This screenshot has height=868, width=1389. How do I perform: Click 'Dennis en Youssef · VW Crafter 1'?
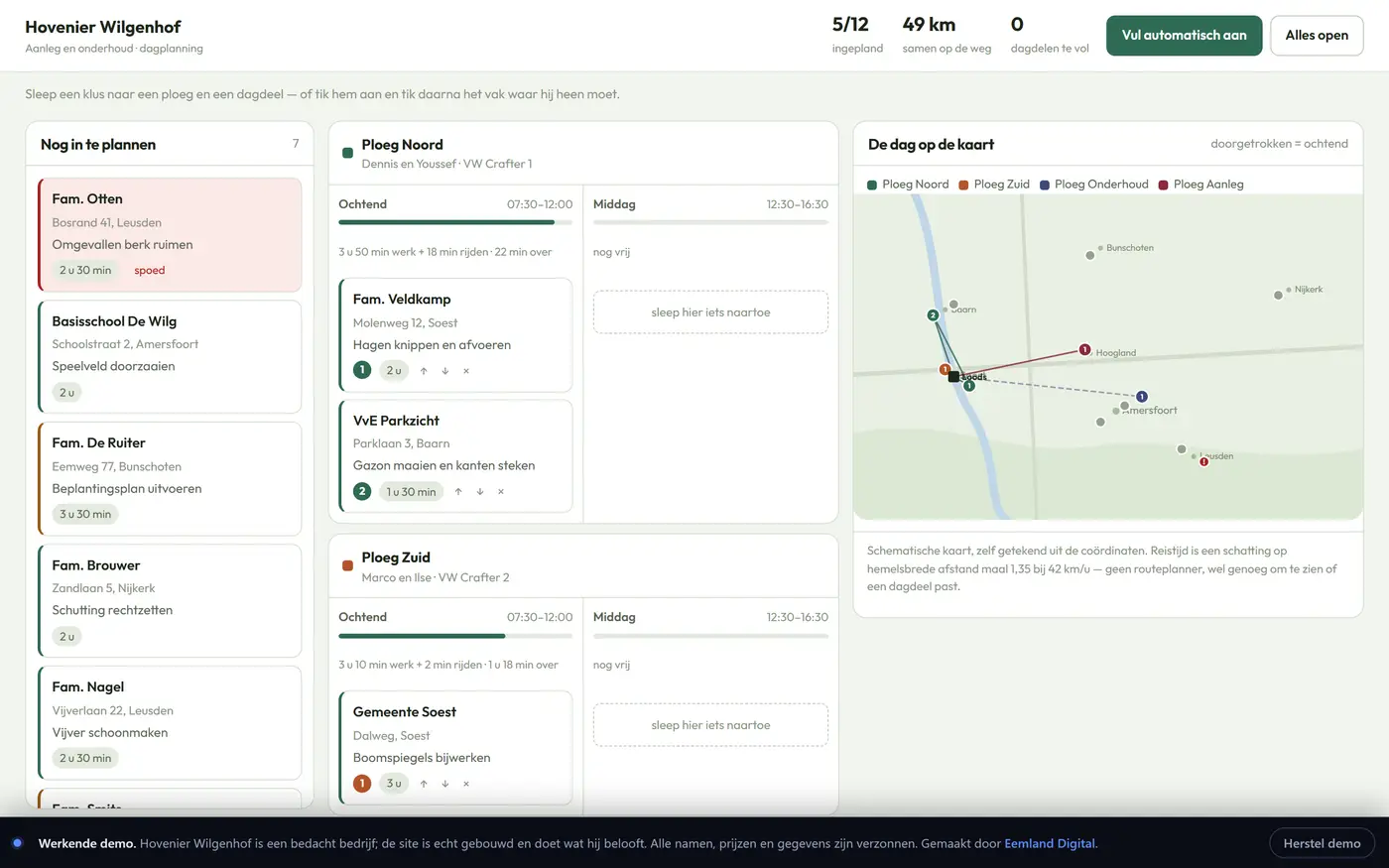446,165
